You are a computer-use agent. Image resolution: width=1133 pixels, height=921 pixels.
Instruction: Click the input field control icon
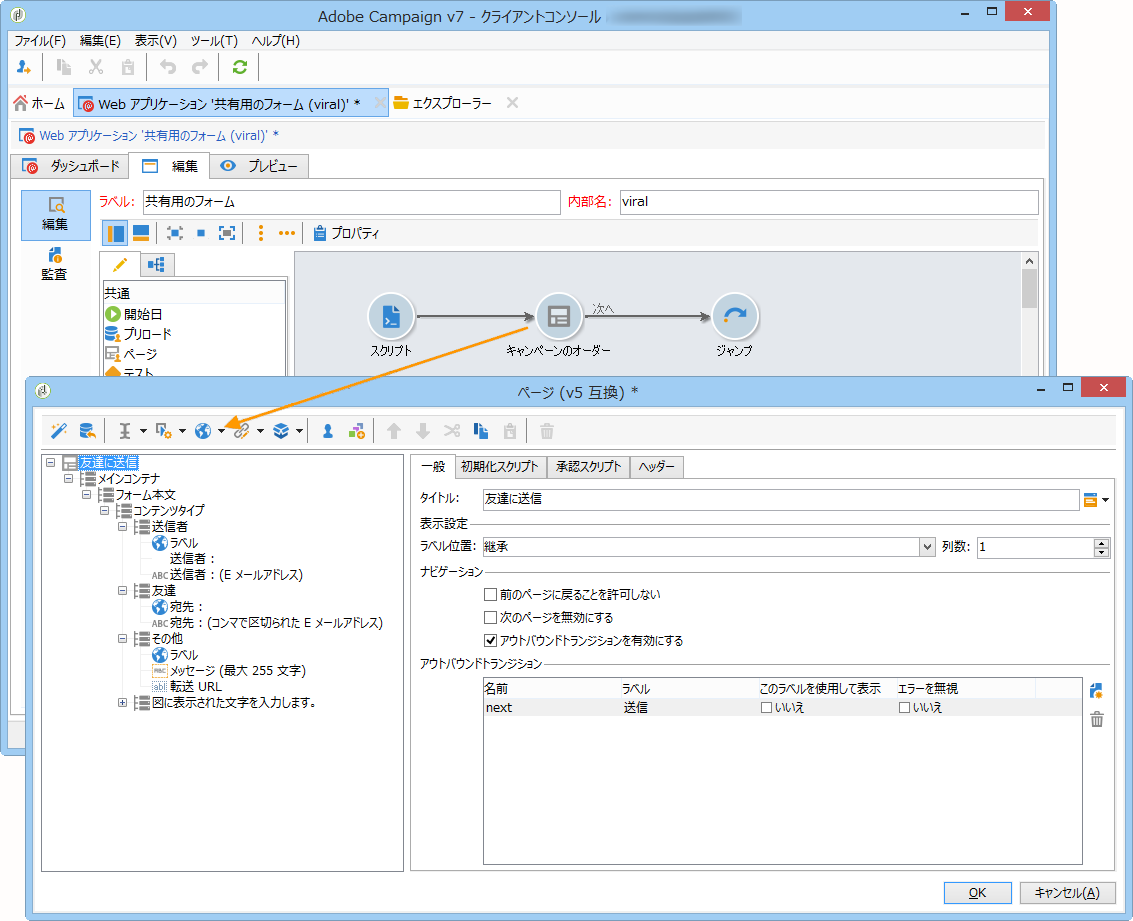click(124, 431)
